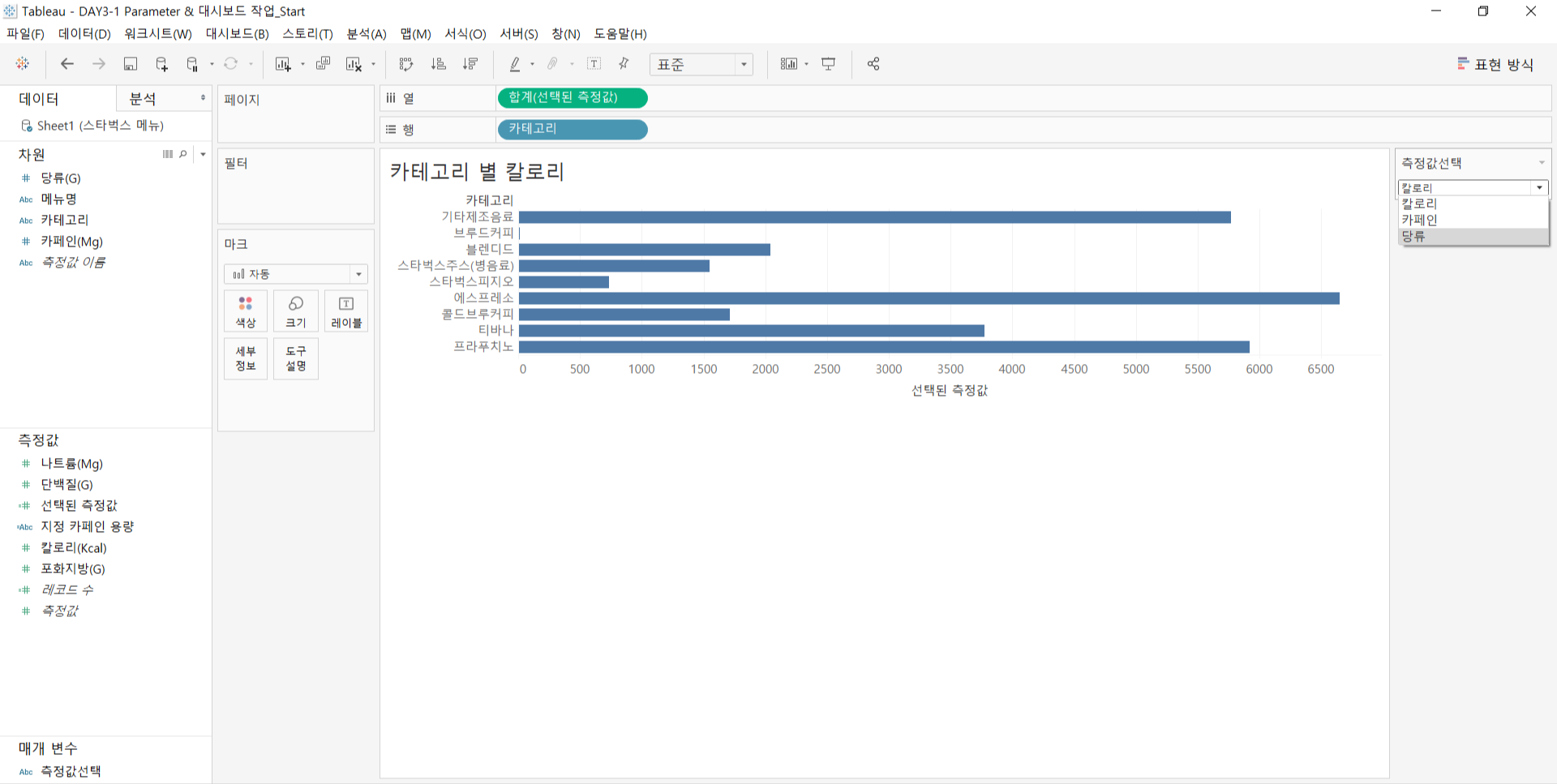Click the highlight pen icon
The width and height of the screenshot is (1557, 784).
[x=515, y=64]
